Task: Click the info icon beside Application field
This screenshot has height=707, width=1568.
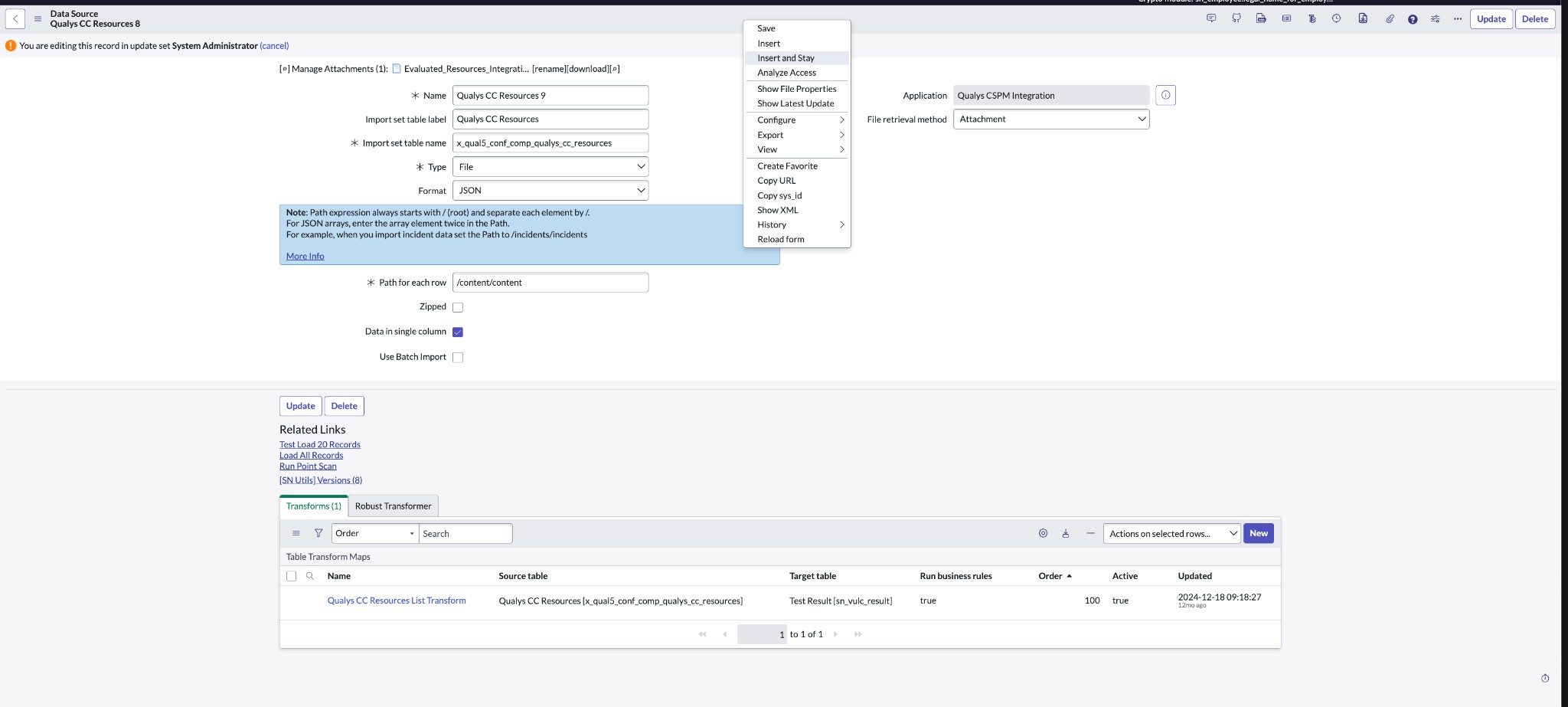Action: 1165,95
